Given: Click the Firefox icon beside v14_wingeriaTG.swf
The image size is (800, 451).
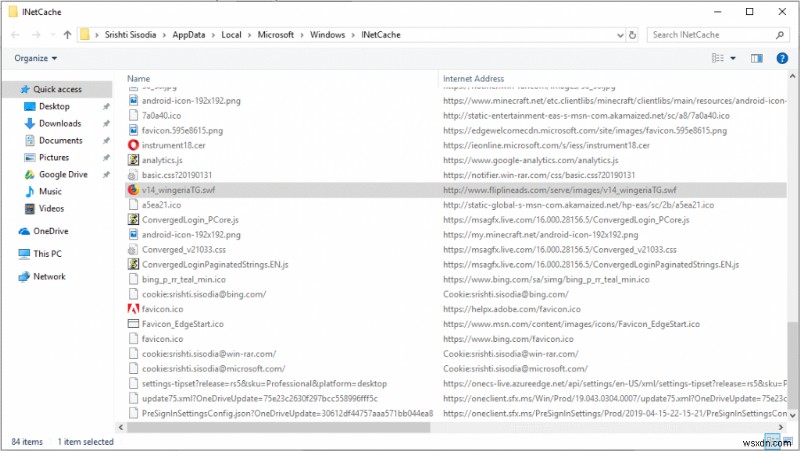Looking at the screenshot, I should click(134, 189).
